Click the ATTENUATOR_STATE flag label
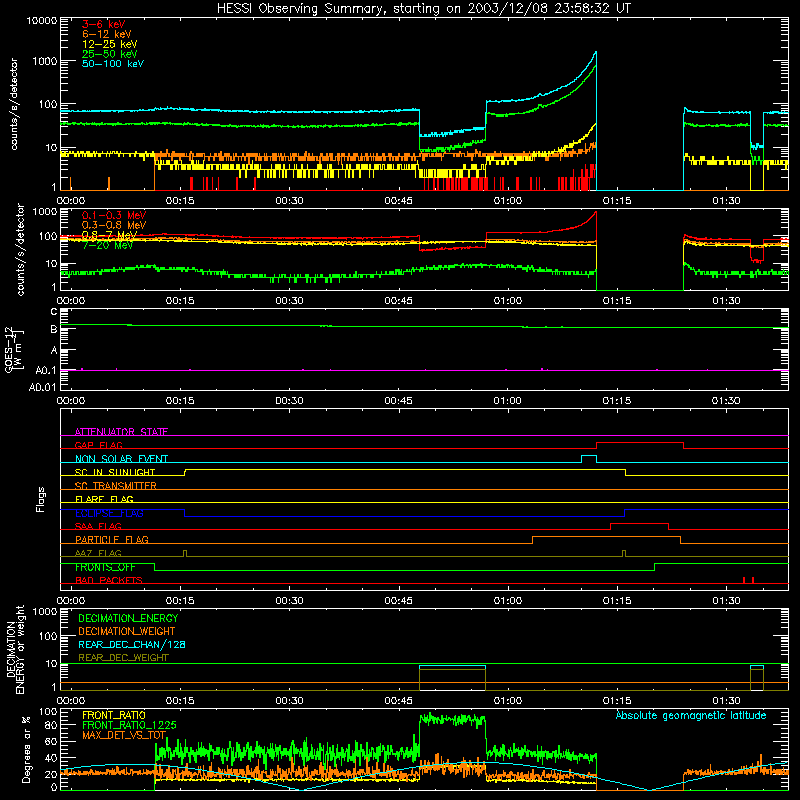Image resolution: width=800 pixels, height=800 pixels. 121,432
